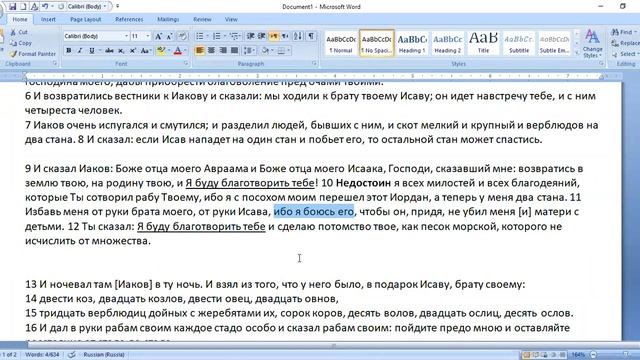This screenshot has width=640, height=360.
Task: Toggle Superscript formatting
Action: click(x=133, y=51)
